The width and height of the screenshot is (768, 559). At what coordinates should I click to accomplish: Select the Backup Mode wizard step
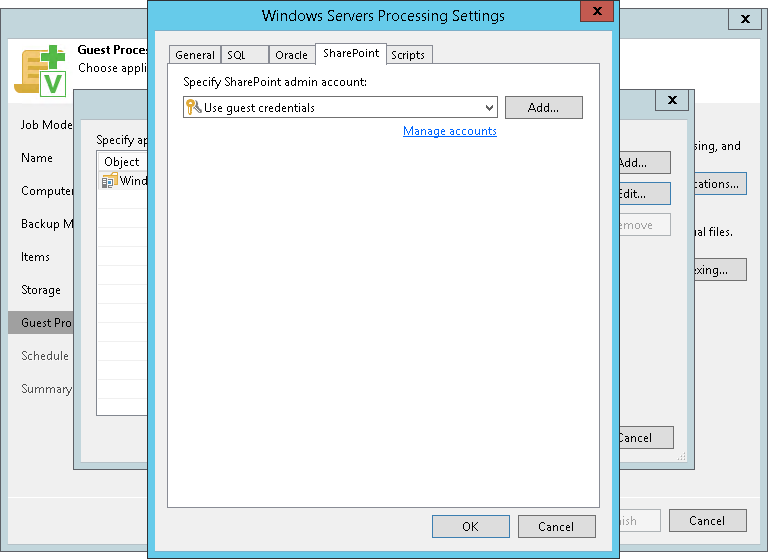(47, 223)
